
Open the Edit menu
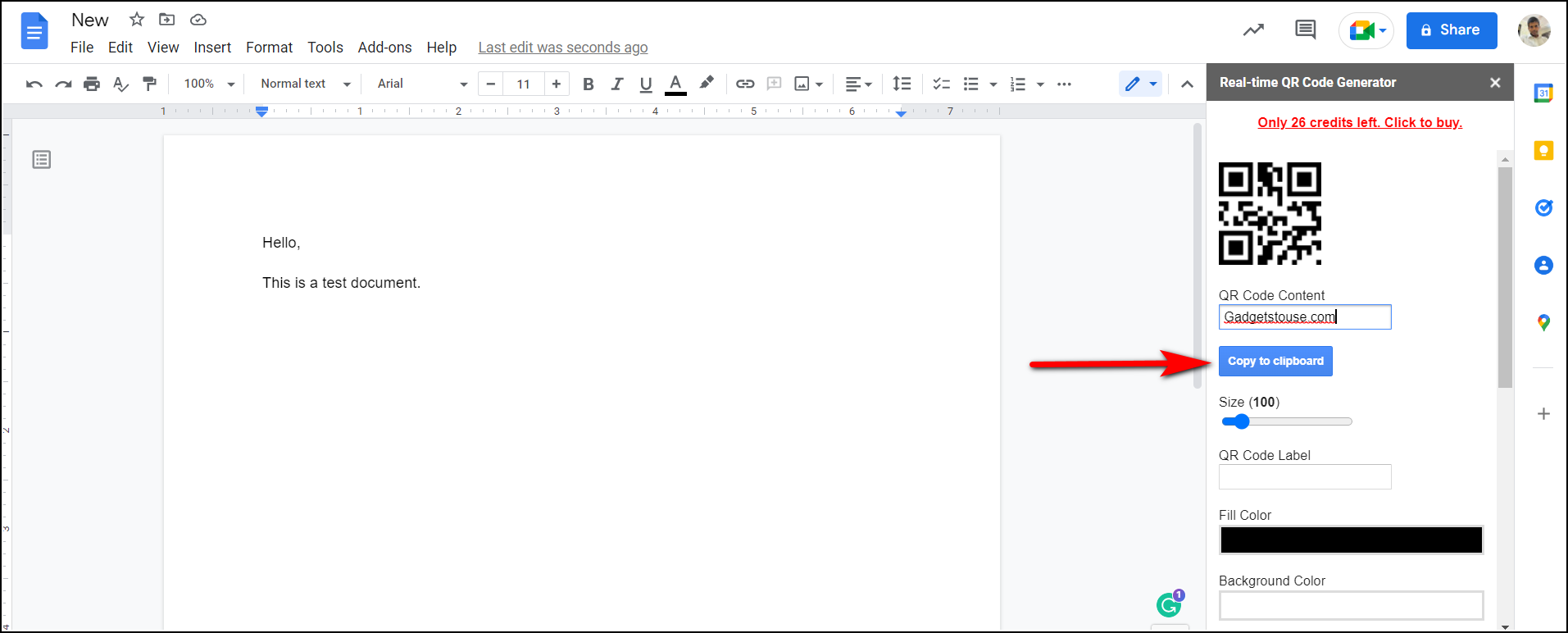[120, 48]
